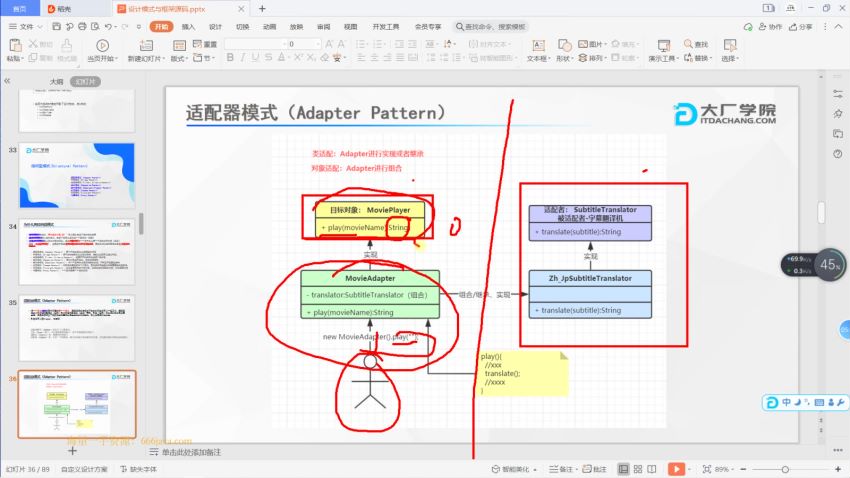
Task: Click the Find magnifier icon
Action: 688,44
